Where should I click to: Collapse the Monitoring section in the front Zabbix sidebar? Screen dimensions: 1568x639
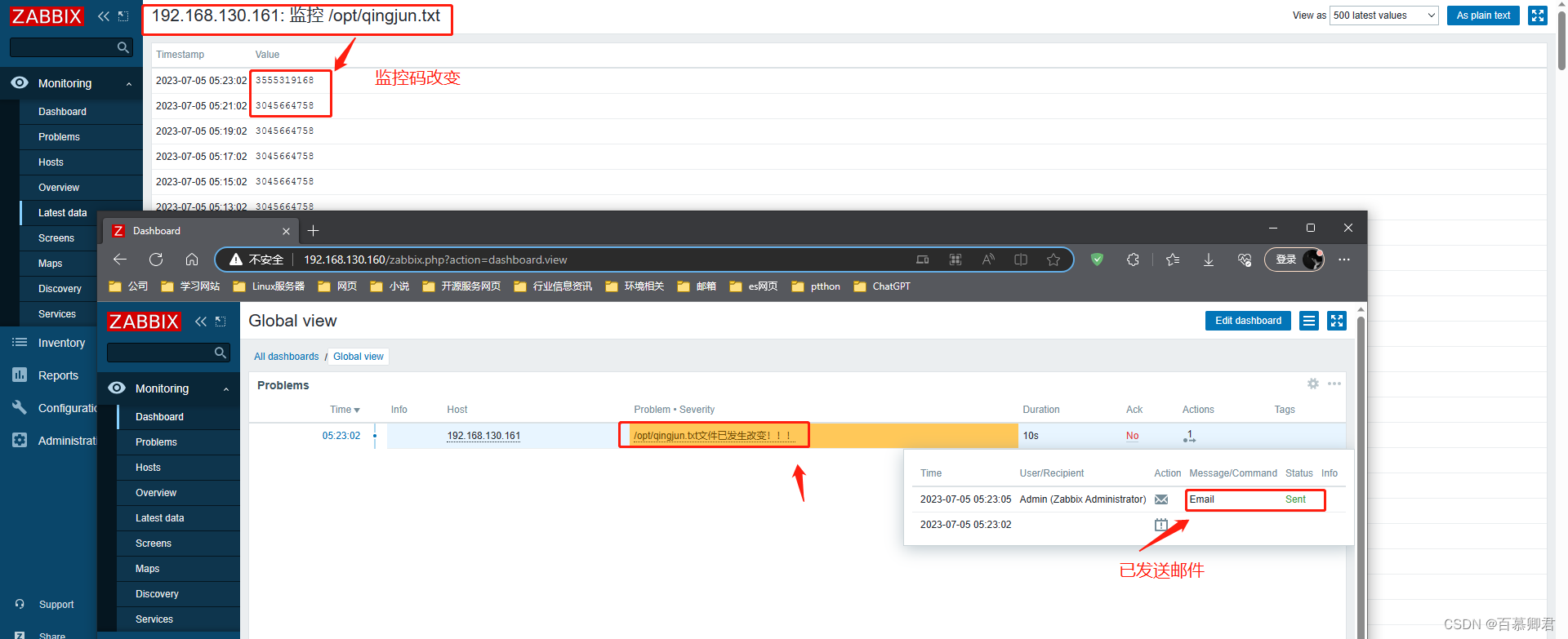226,388
